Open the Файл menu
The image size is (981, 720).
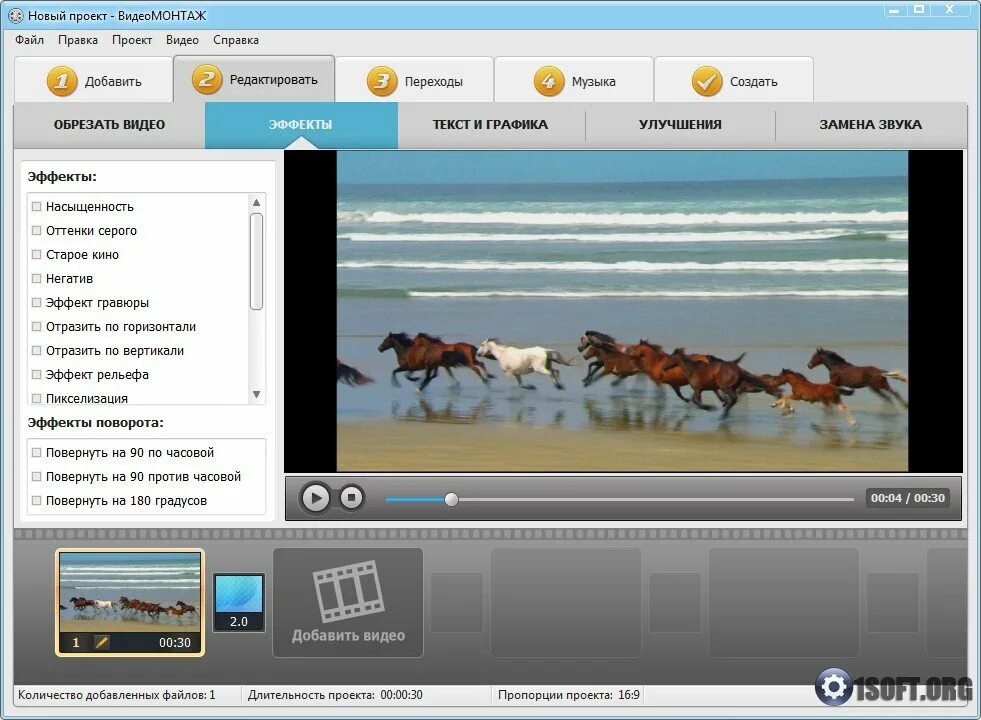point(29,40)
